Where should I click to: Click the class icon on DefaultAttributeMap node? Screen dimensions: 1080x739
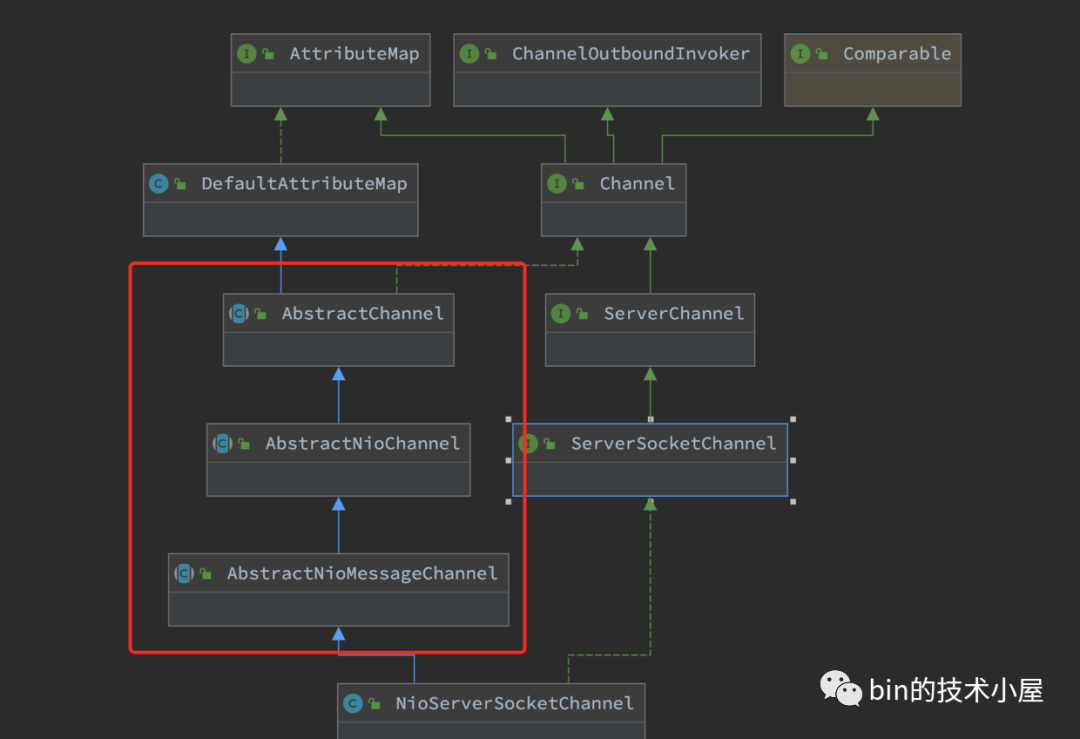tap(158, 184)
